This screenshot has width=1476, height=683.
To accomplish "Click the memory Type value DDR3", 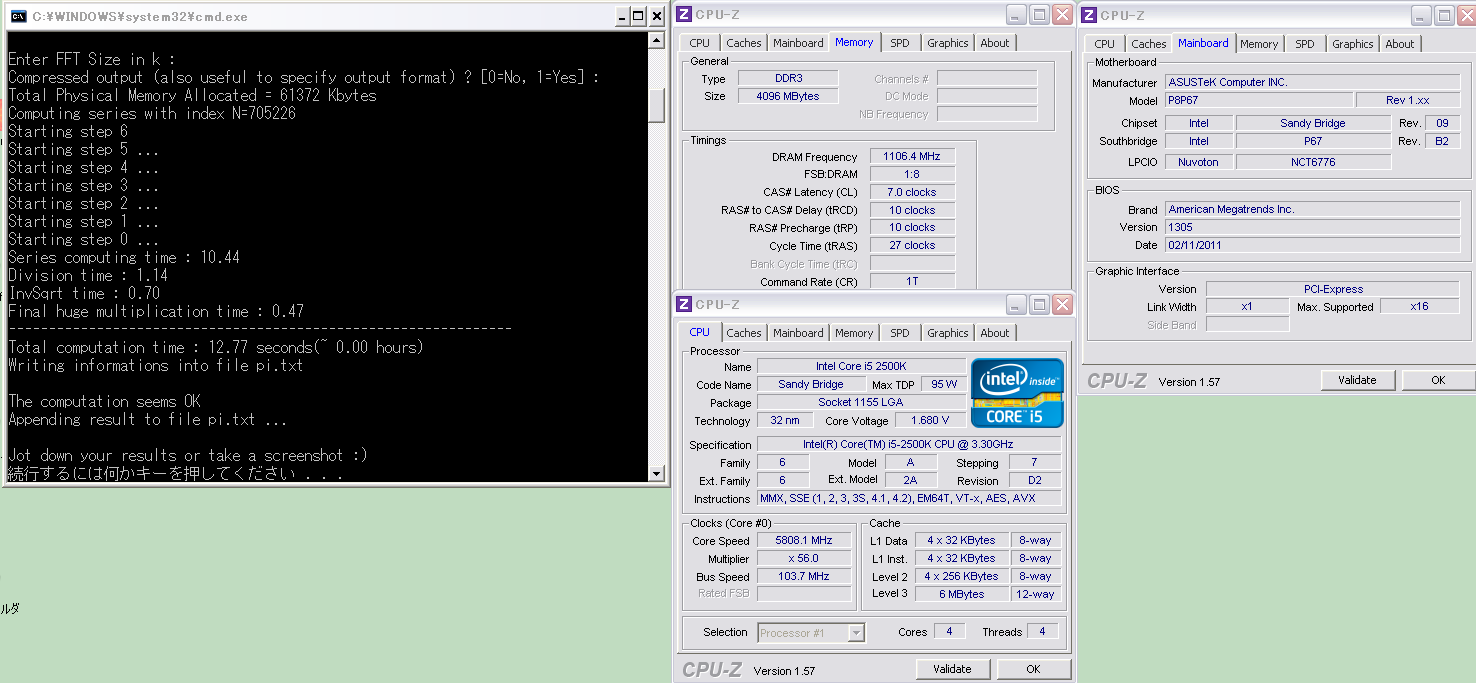I will [x=788, y=78].
